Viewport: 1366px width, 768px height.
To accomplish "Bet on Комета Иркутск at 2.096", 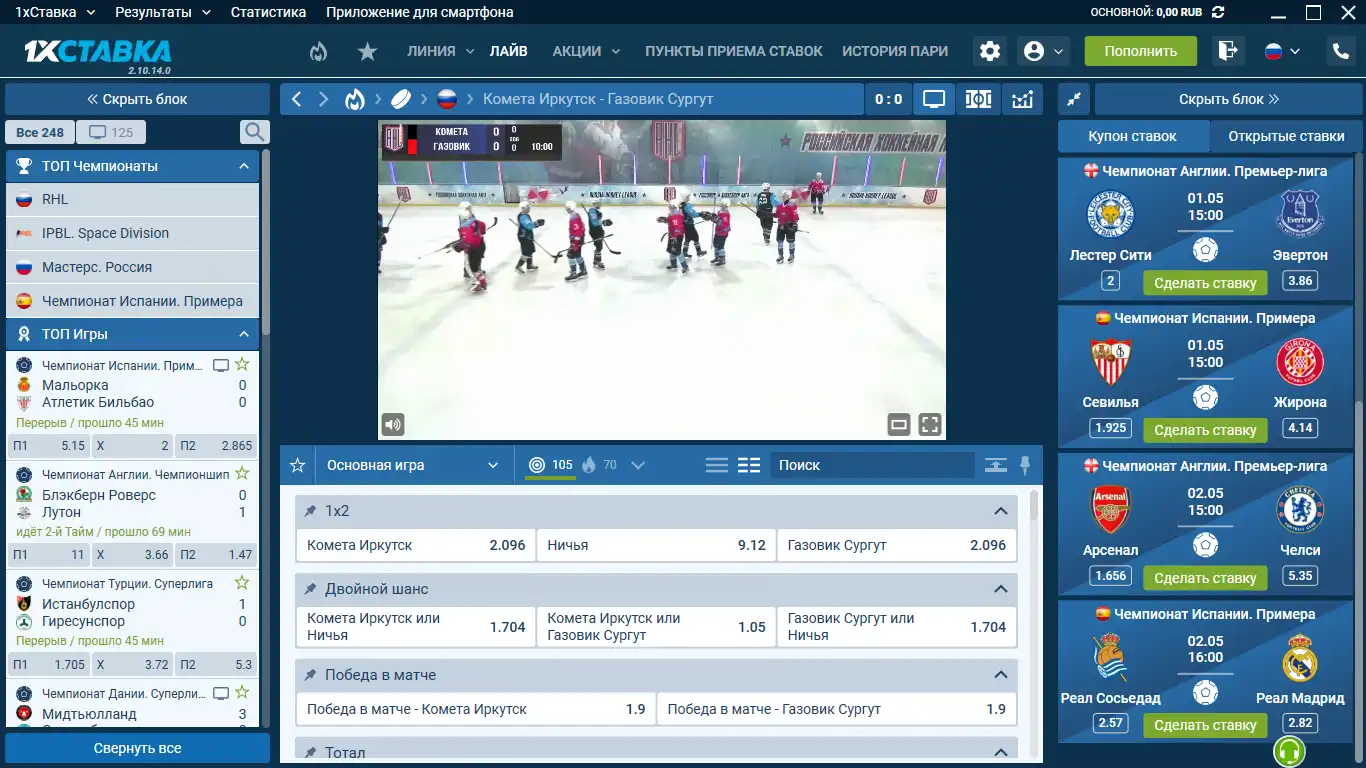I will pyautogui.click(x=416, y=545).
